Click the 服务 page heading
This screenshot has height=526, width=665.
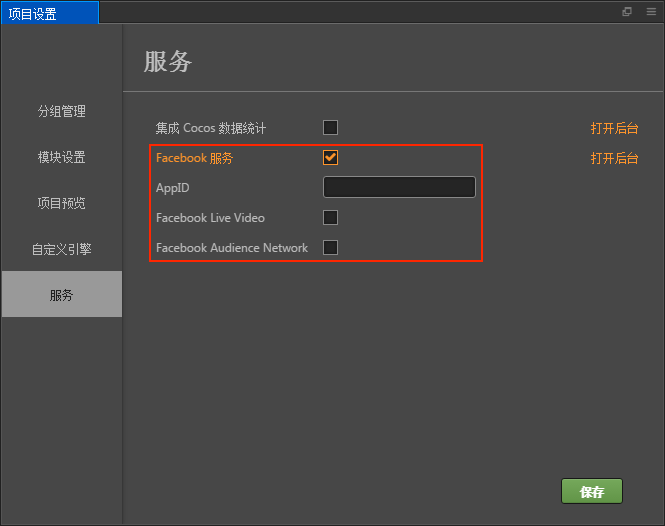click(168, 62)
